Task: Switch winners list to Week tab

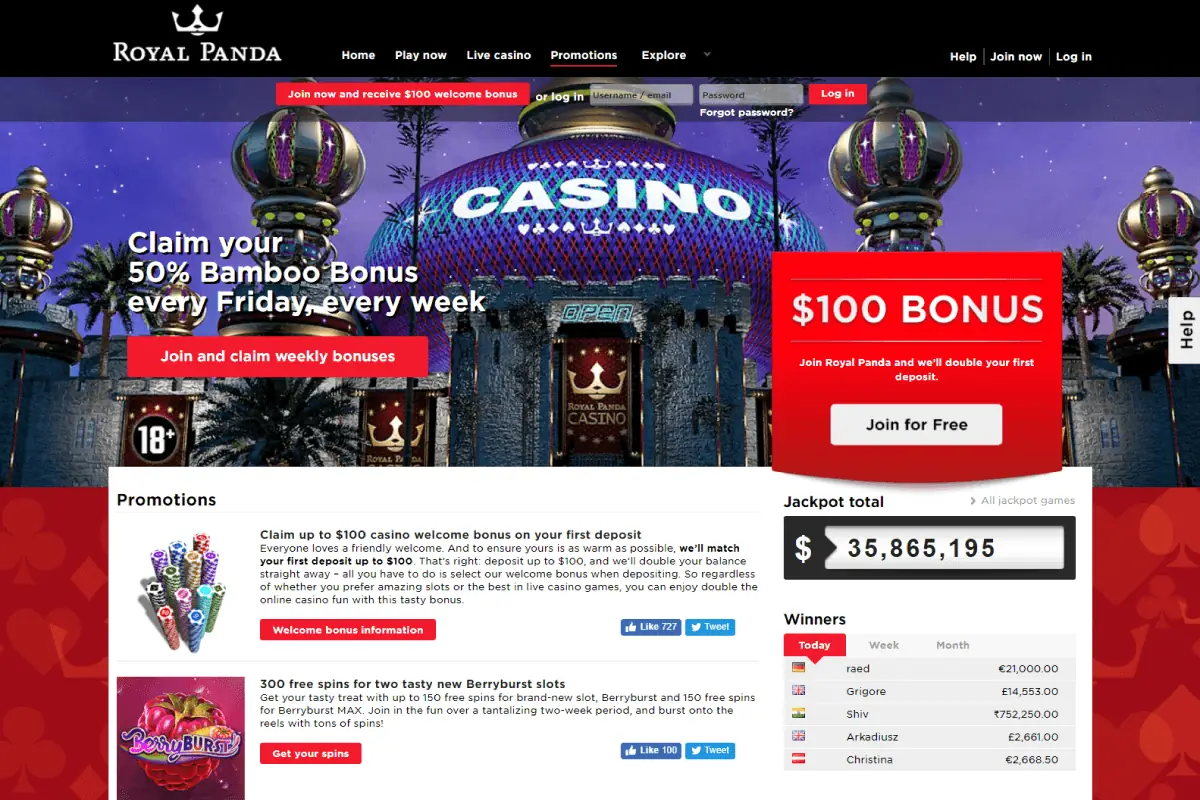Action: pos(884,645)
